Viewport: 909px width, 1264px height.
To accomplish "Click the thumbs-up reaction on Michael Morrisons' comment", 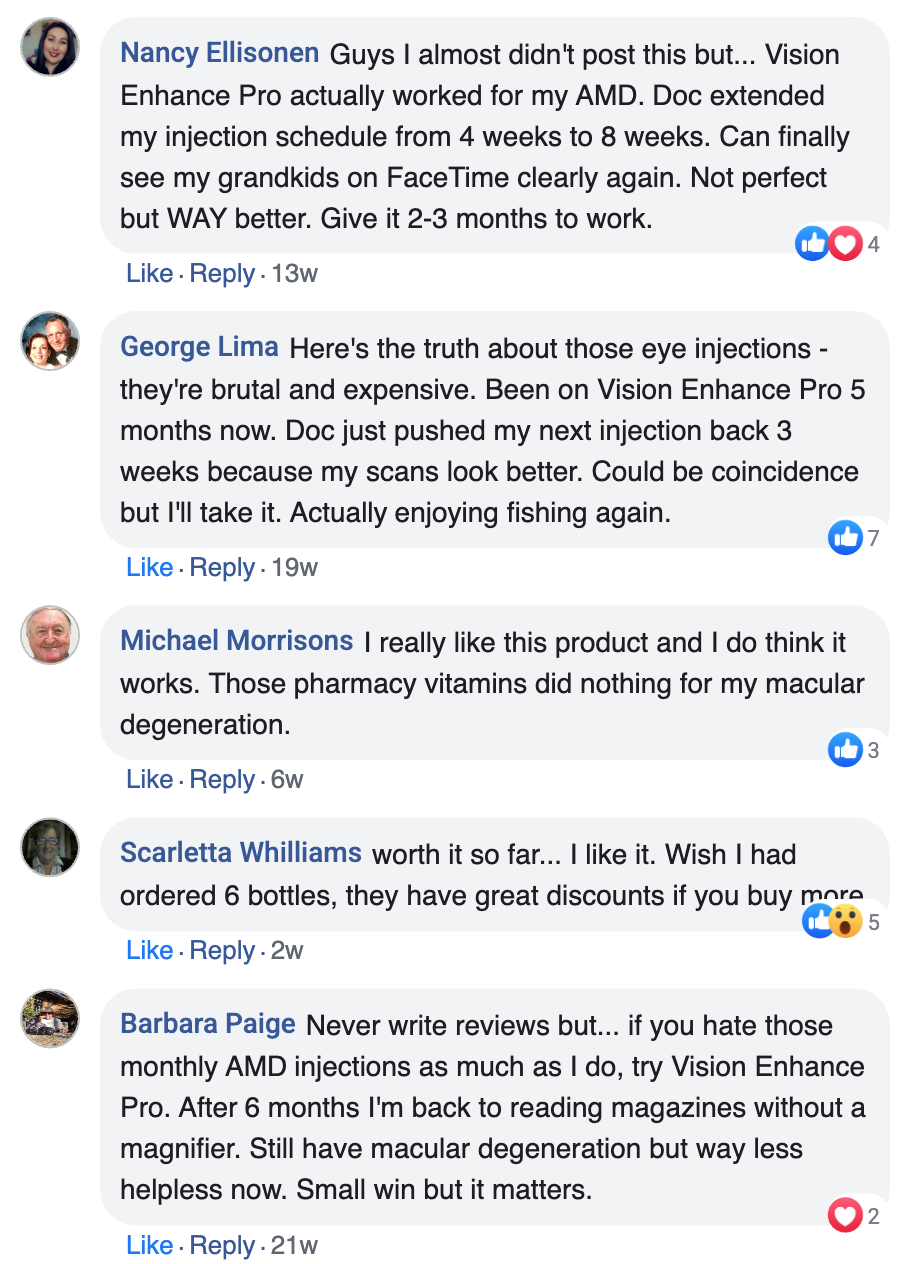I will point(845,749).
